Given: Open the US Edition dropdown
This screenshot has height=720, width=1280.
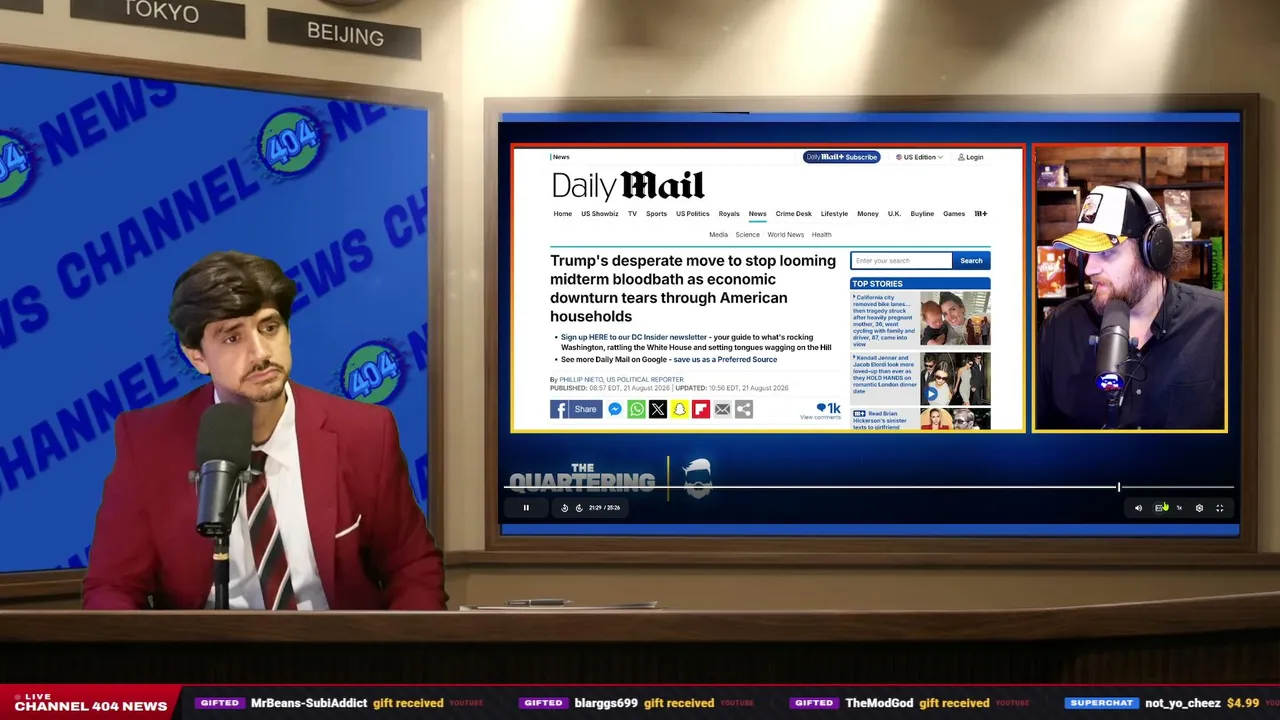Looking at the screenshot, I should 919,157.
